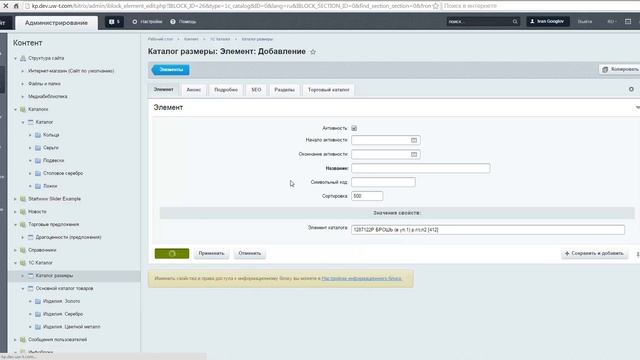Click the blue Элементы back button
640x360 pixels.
click(171, 70)
